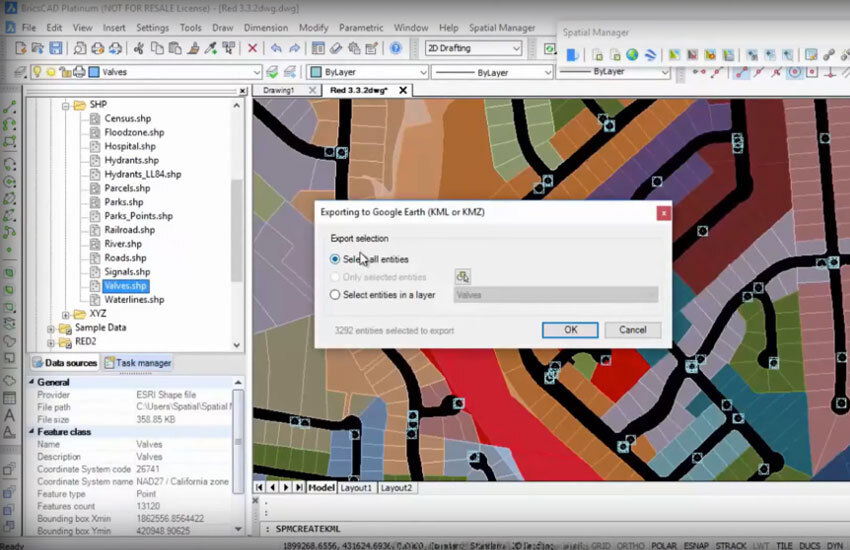Click the Spatial Manager panel icon
The image size is (850, 550).
[x=572, y=55]
